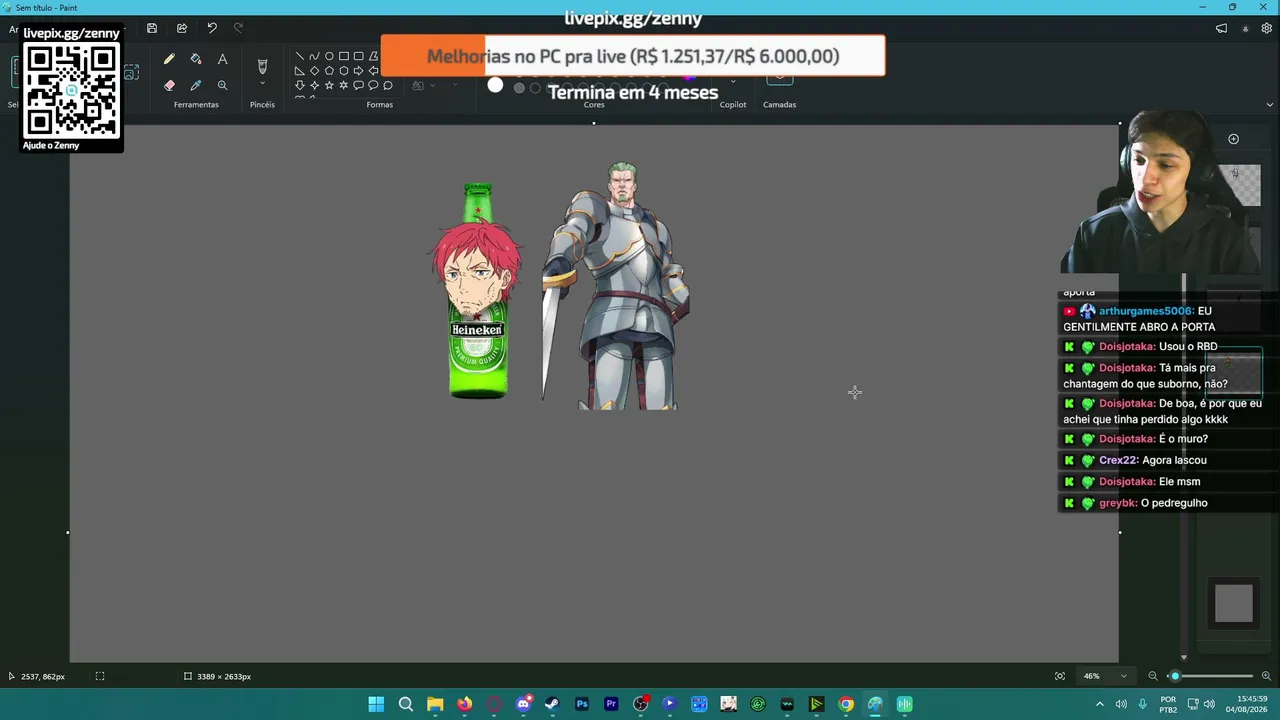Change keyboard language POR PTB2
The width and height of the screenshot is (1280, 720).
coord(1168,704)
